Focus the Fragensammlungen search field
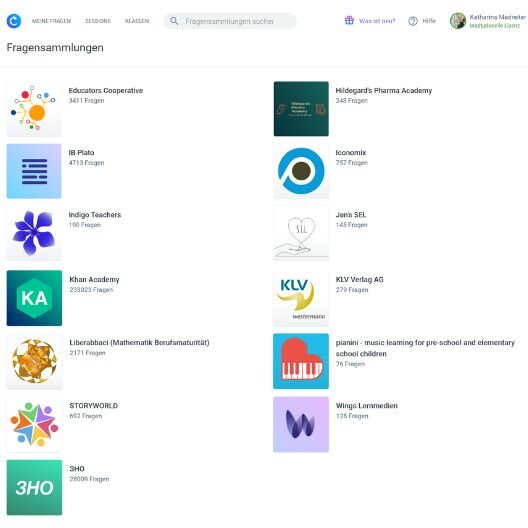Screen dimensions: 528x528 pos(230,21)
